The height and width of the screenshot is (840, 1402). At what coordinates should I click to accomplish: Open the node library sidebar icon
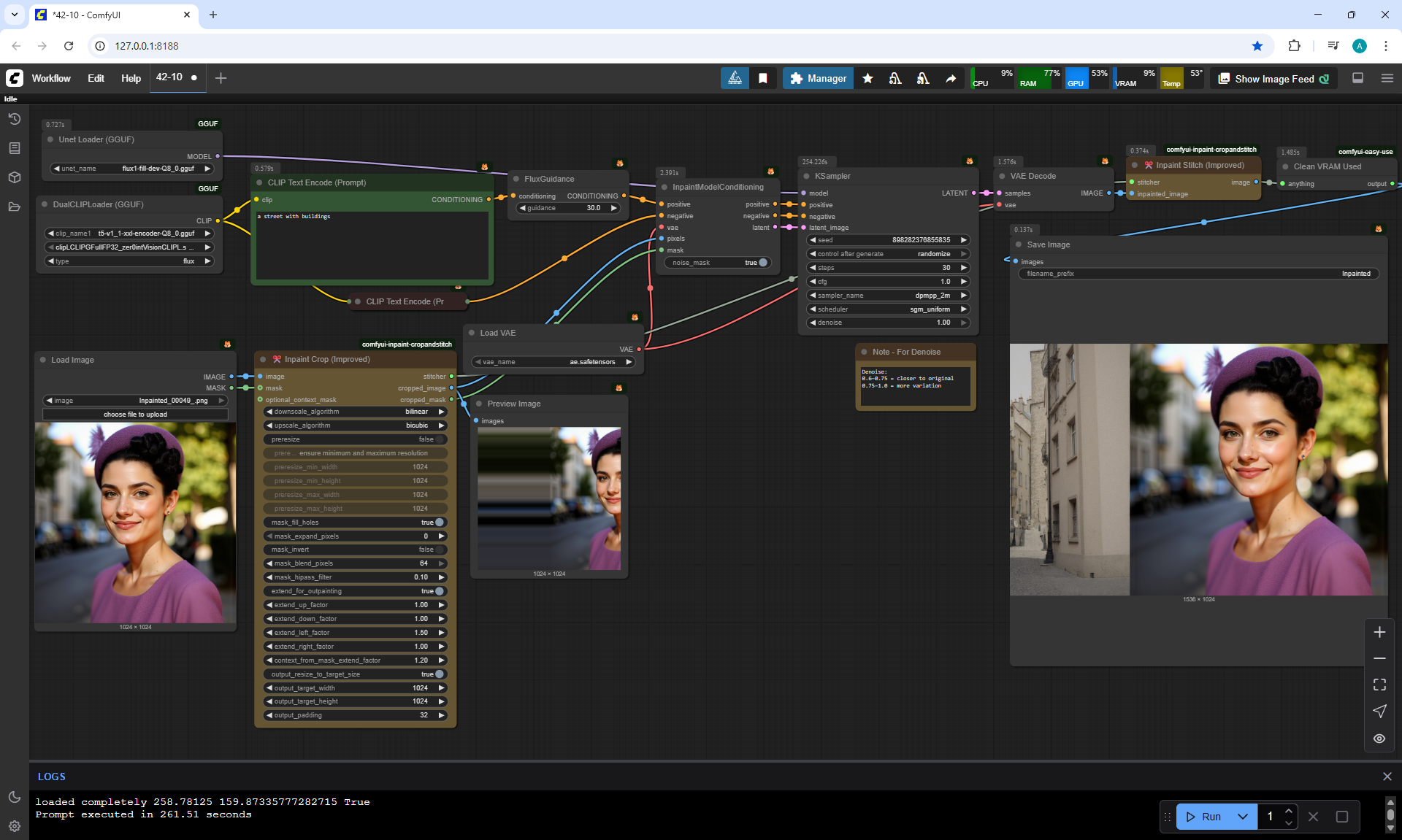pyautogui.click(x=14, y=148)
